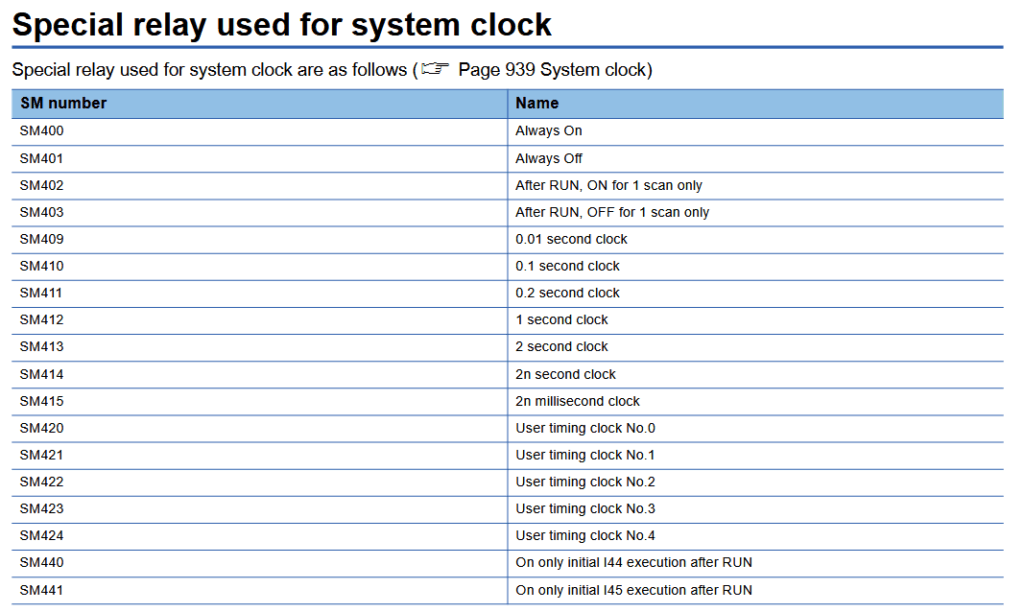Screen dimensions: 1024x612
Task: Select 'User timing clock No.4' entry
Action: coord(585,536)
